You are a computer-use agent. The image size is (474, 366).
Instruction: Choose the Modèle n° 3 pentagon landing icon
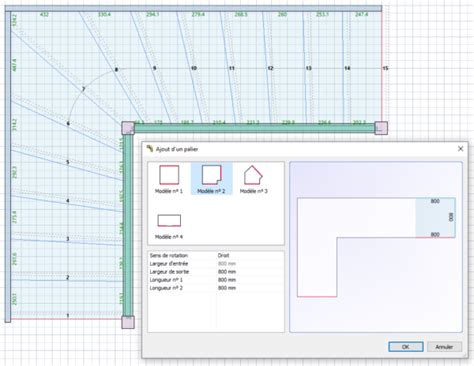pos(253,175)
